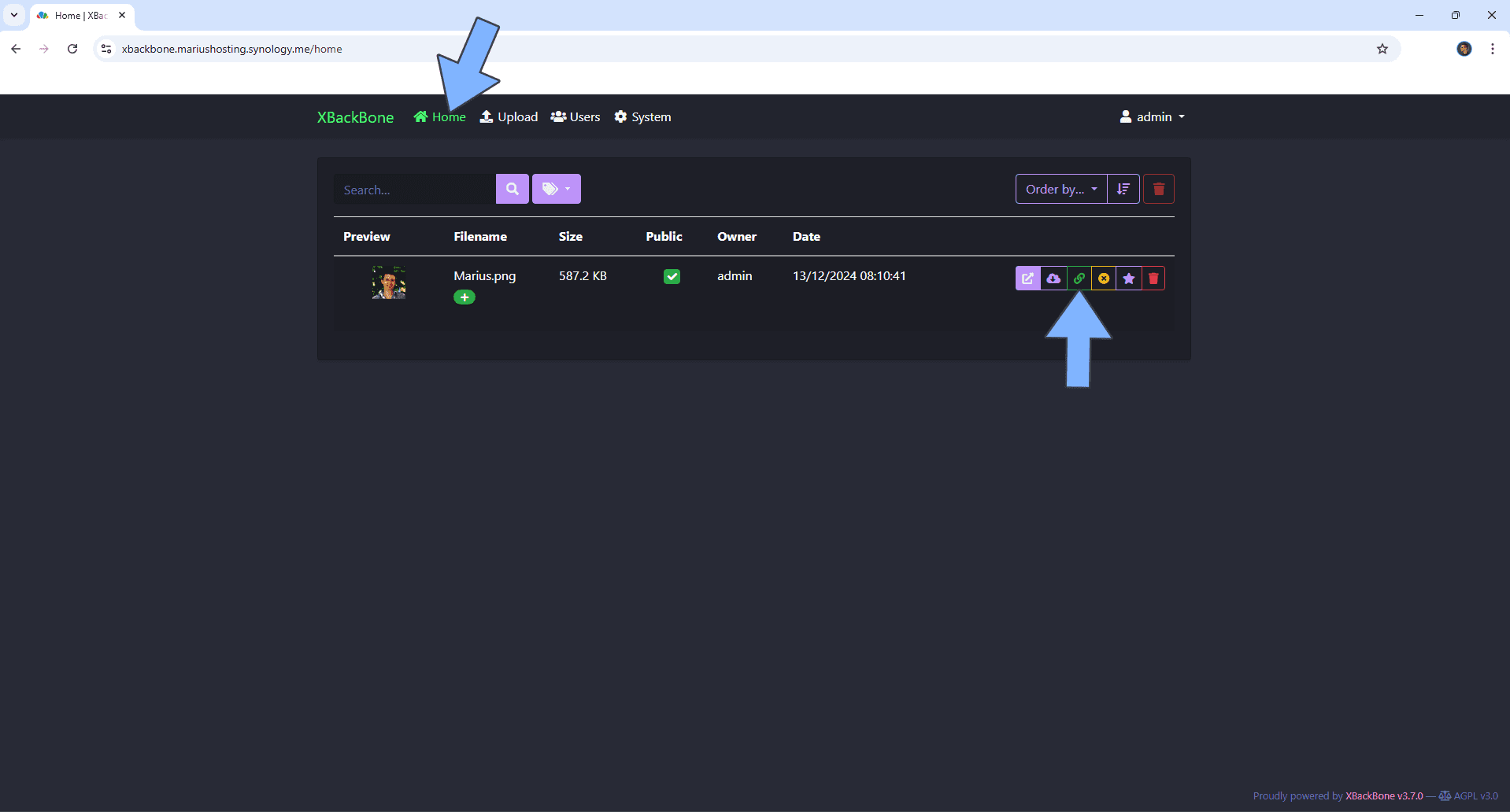This screenshot has height=812, width=1510.
Task: Click the bulk delete trash button
Action: point(1159,189)
